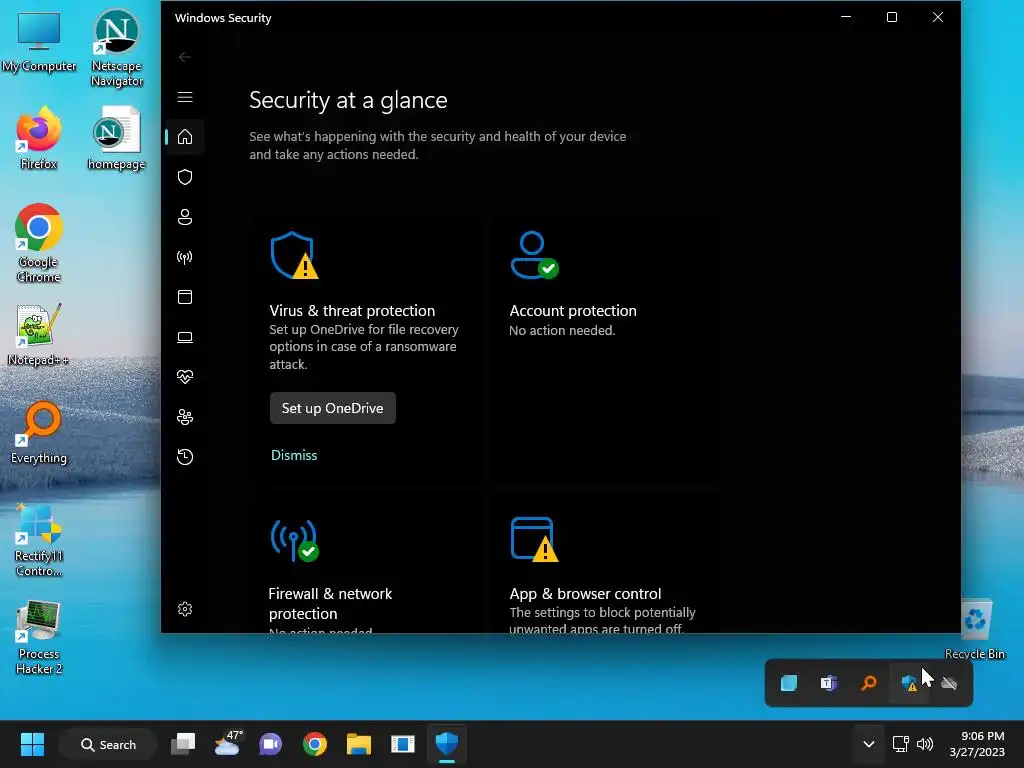Dismiss the OneDrive recommendation
Viewport: 1024px width, 768px height.
[294, 455]
